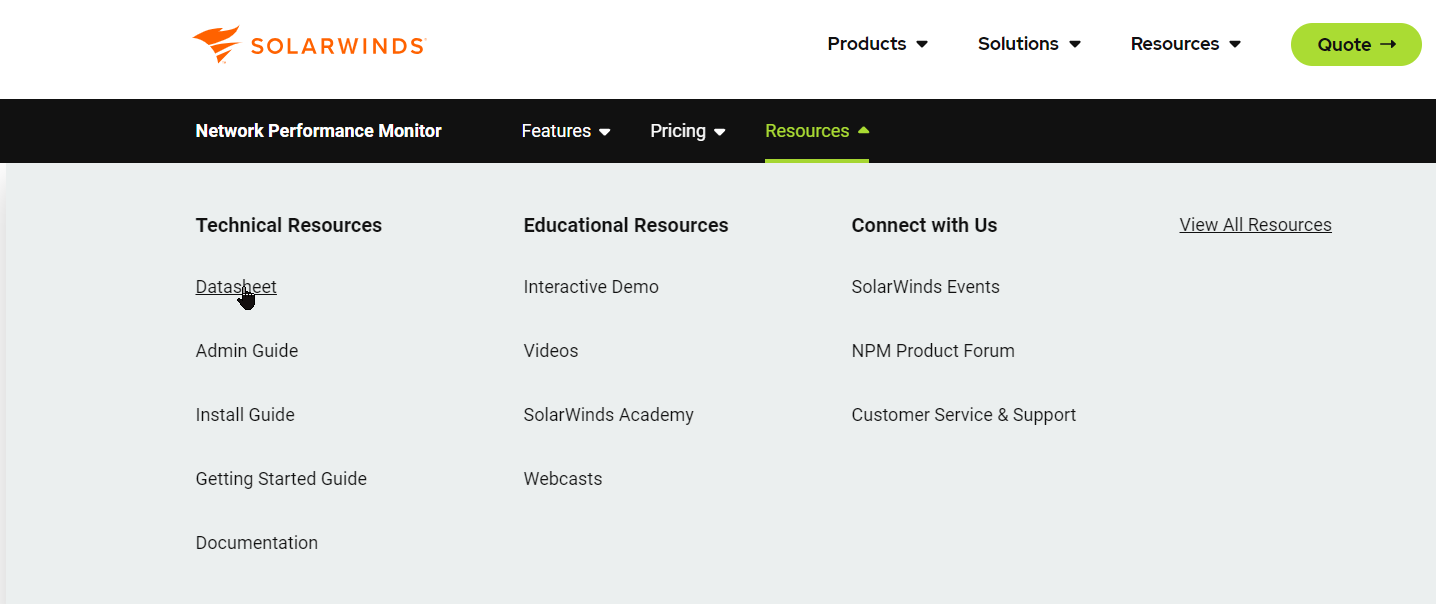Open the Documentation link
The width and height of the screenshot is (1436, 604).
(257, 543)
